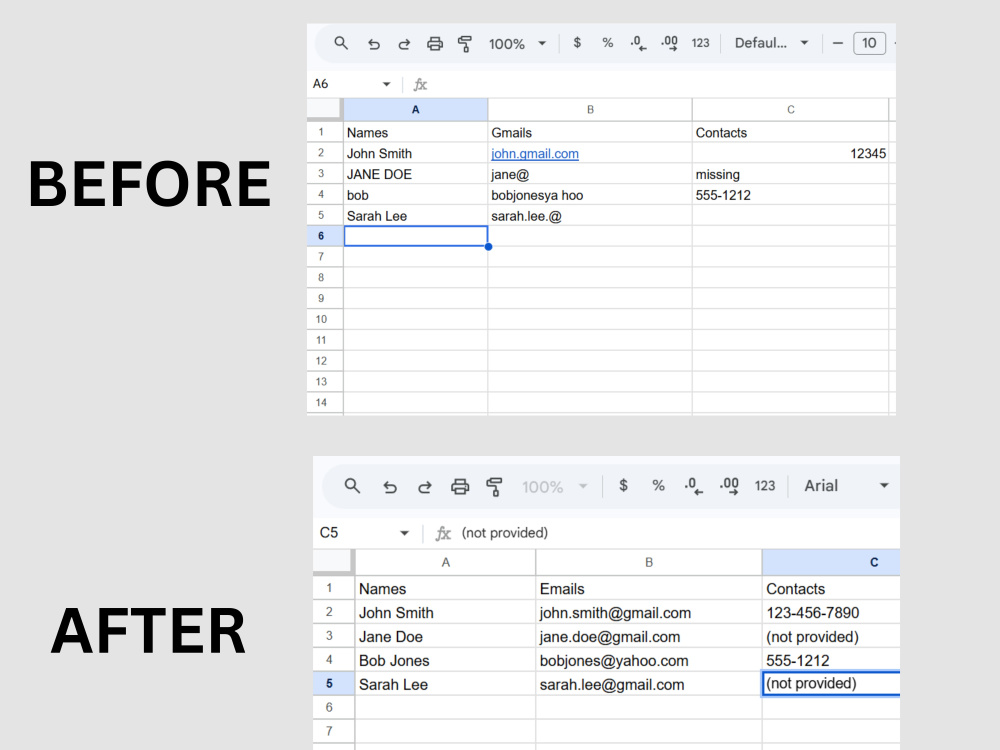1000x750 pixels.
Task: Select column A header in AFTER sheet
Action: (445, 562)
